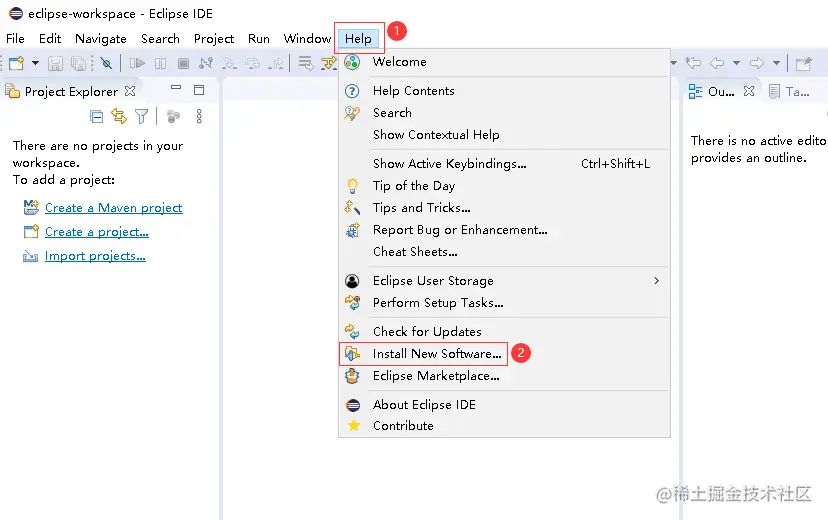Click the Import projects link
This screenshot has height=520, width=828.
click(x=95, y=256)
